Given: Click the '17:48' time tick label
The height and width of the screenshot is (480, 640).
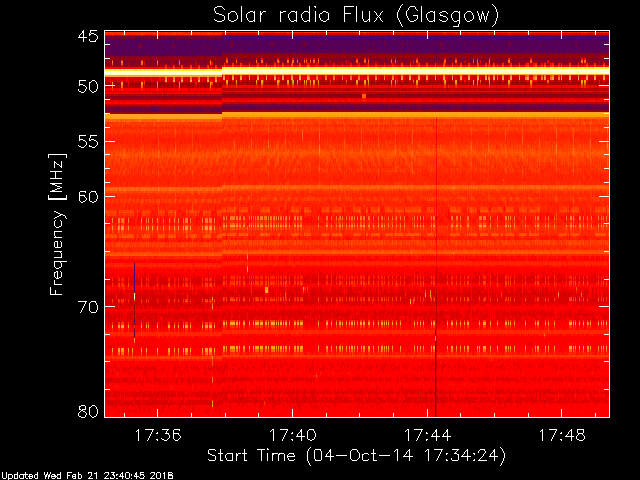Looking at the screenshot, I should click(562, 436).
